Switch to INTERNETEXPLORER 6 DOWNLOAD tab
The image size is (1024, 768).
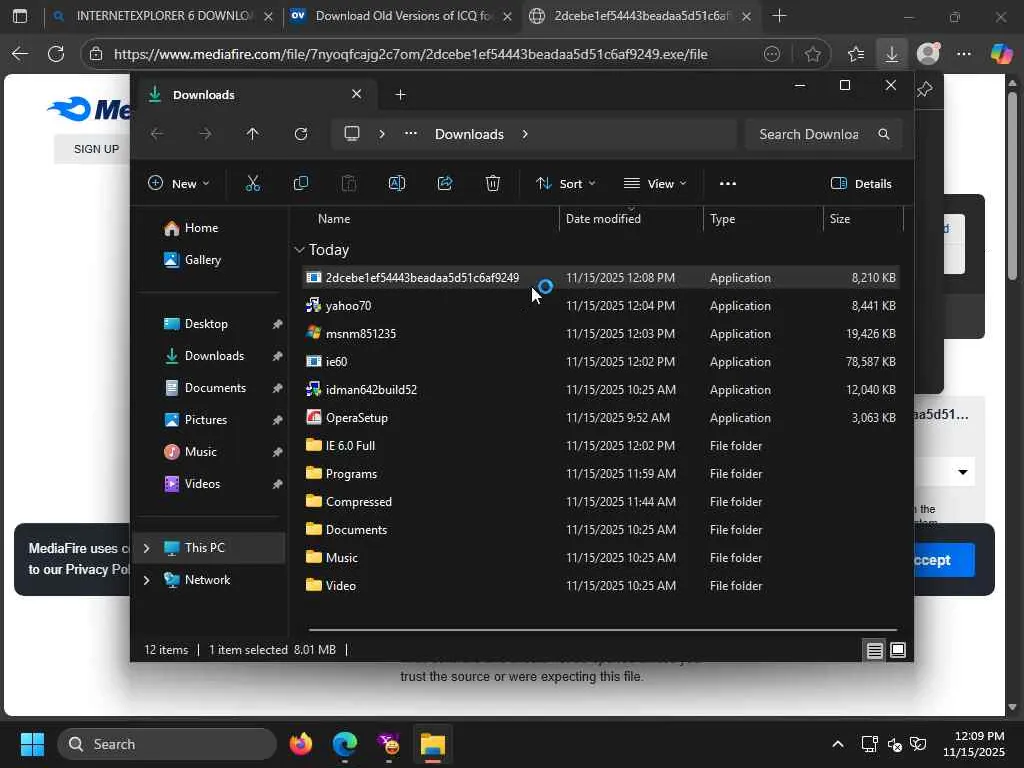click(x=163, y=16)
